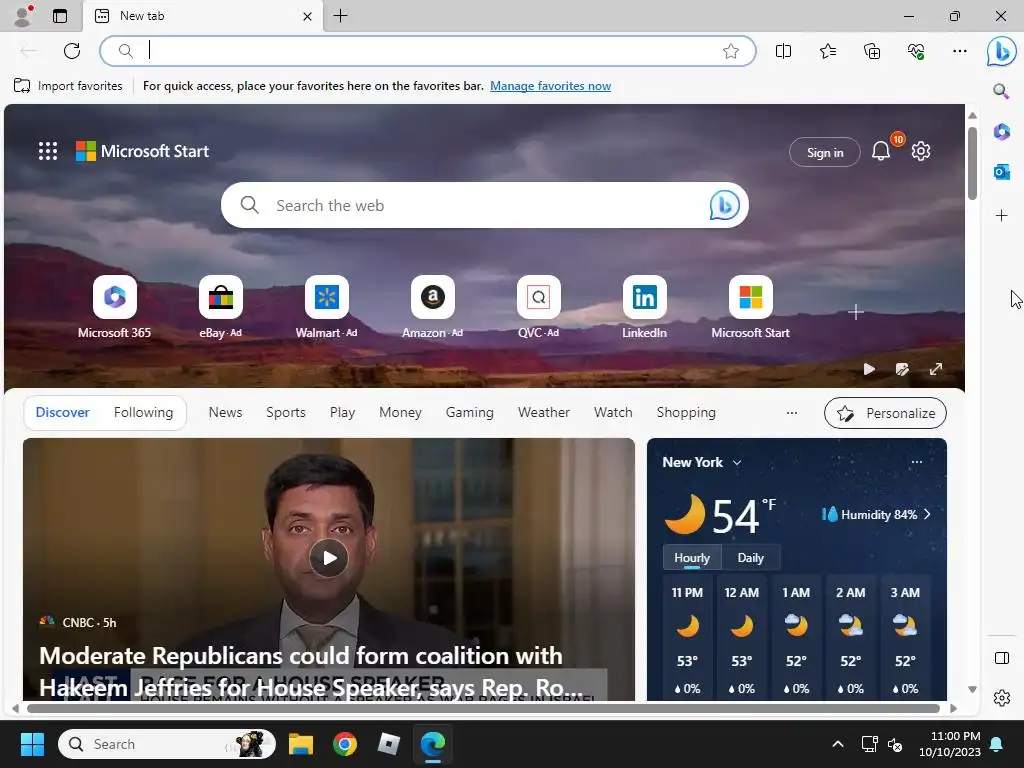Play the background video
This screenshot has height=768, width=1024.
pyautogui.click(x=869, y=369)
